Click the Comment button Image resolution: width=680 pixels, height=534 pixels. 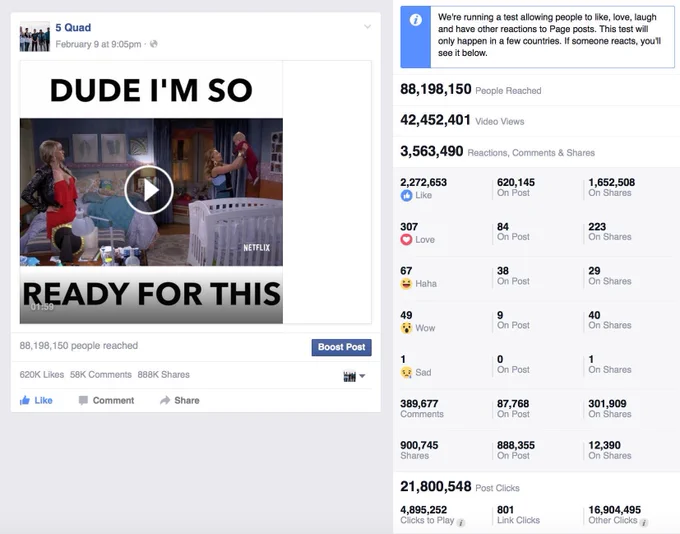point(106,400)
